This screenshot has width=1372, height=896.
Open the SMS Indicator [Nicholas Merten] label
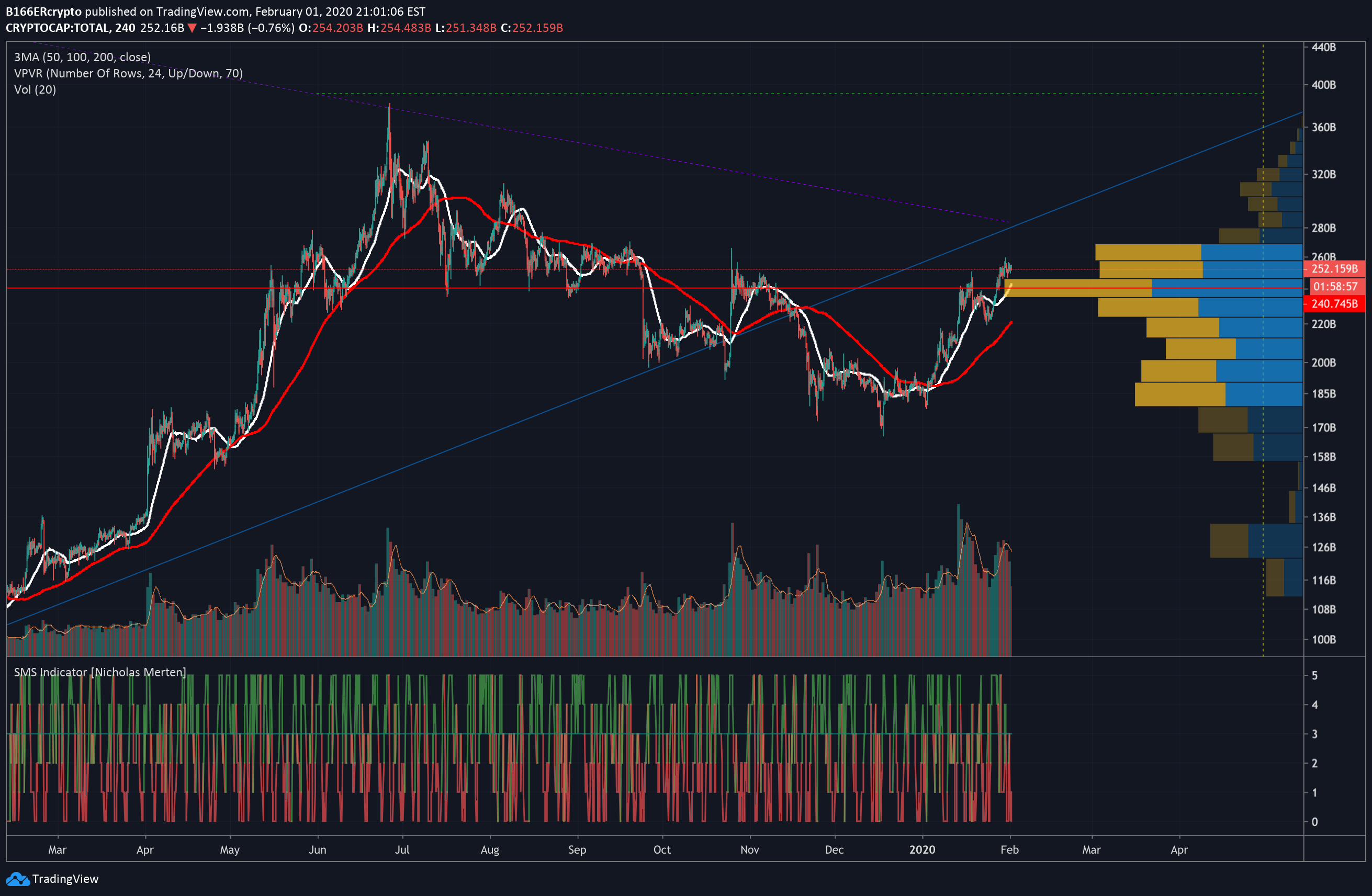100,672
